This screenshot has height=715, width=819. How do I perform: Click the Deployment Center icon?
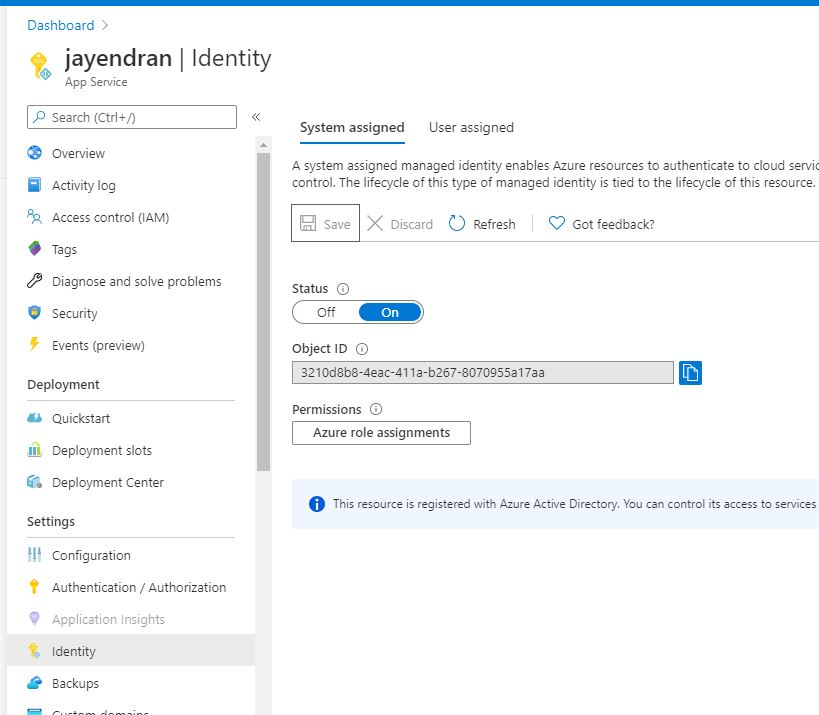(x=34, y=482)
